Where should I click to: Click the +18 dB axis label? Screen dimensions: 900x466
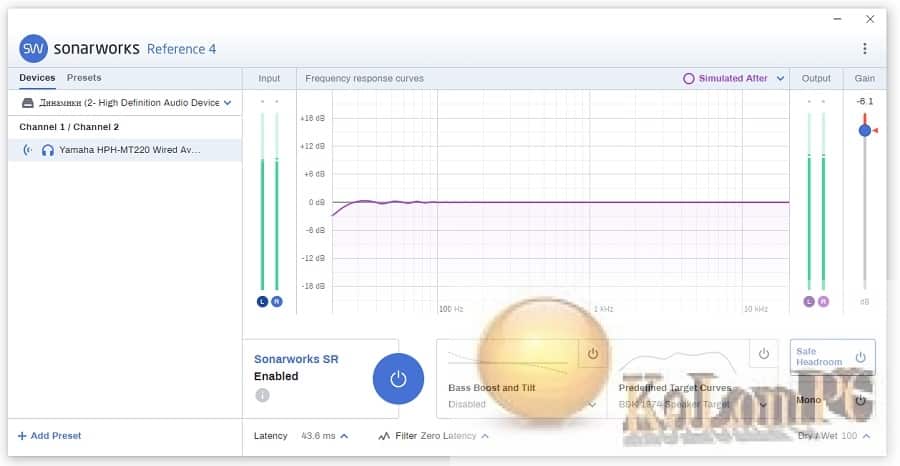click(312, 118)
